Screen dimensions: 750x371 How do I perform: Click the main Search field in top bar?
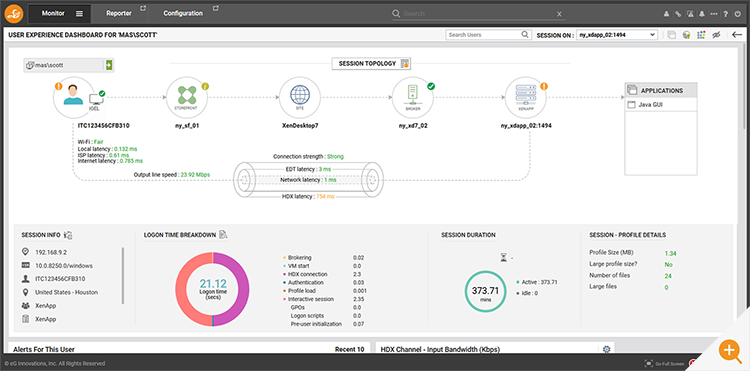pyautogui.click(x=478, y=14)
